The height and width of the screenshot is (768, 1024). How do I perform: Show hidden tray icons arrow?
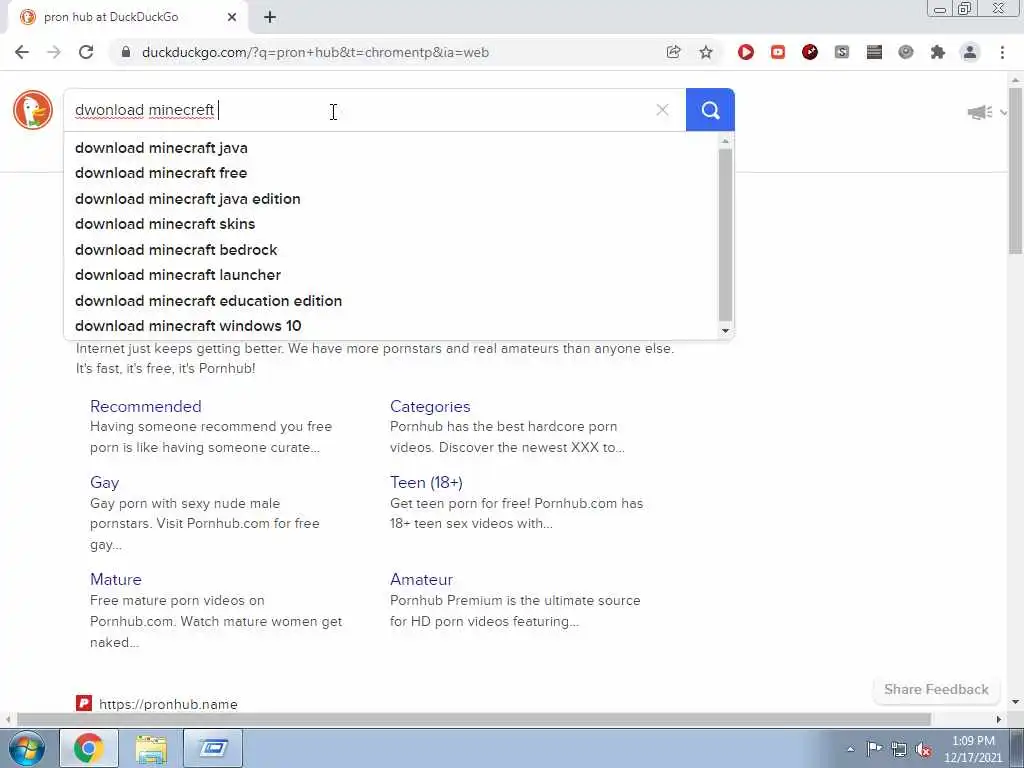pyautogui.click(x=850, y=750)
